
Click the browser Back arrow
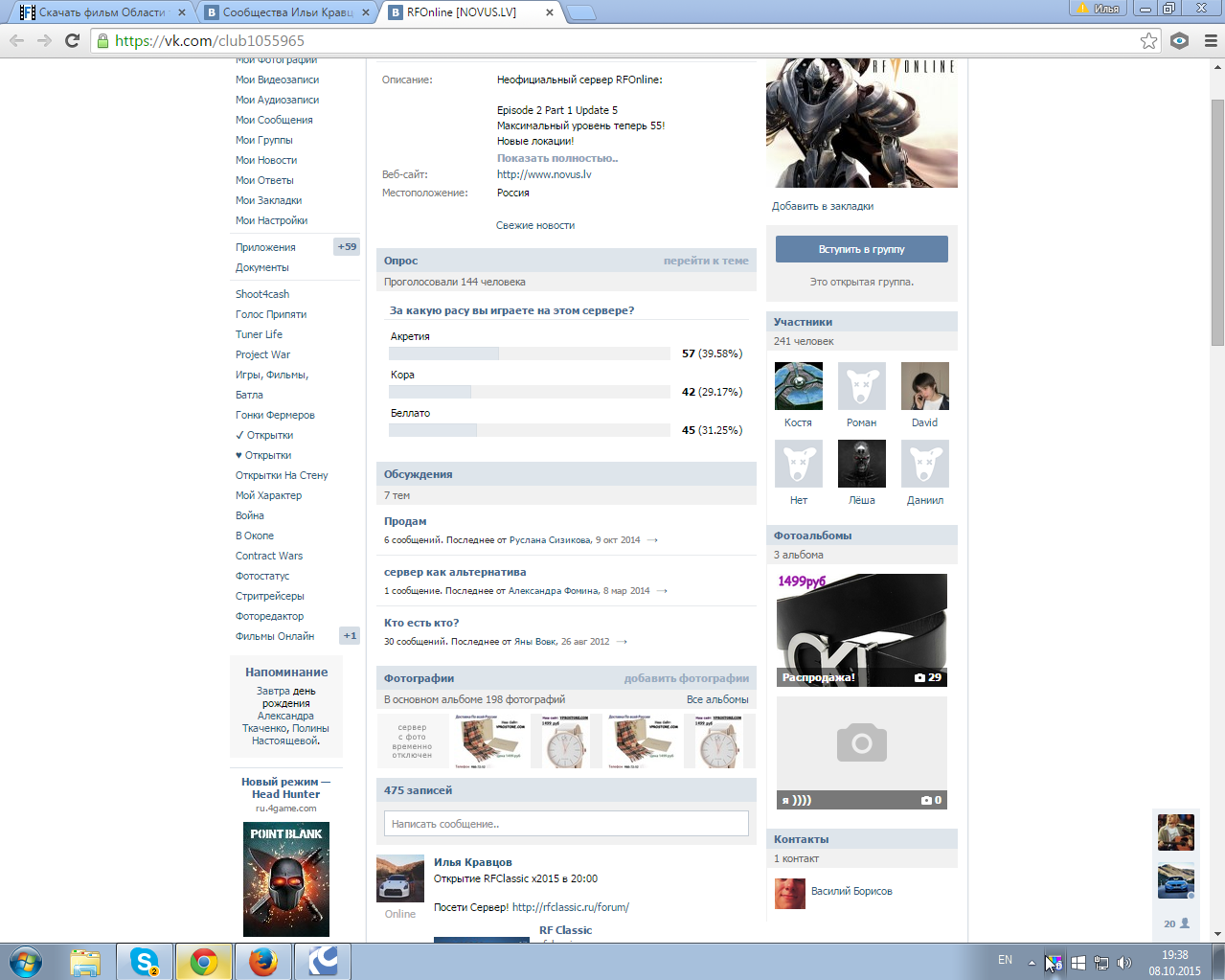pyautogui.click(x=16, y=40)
